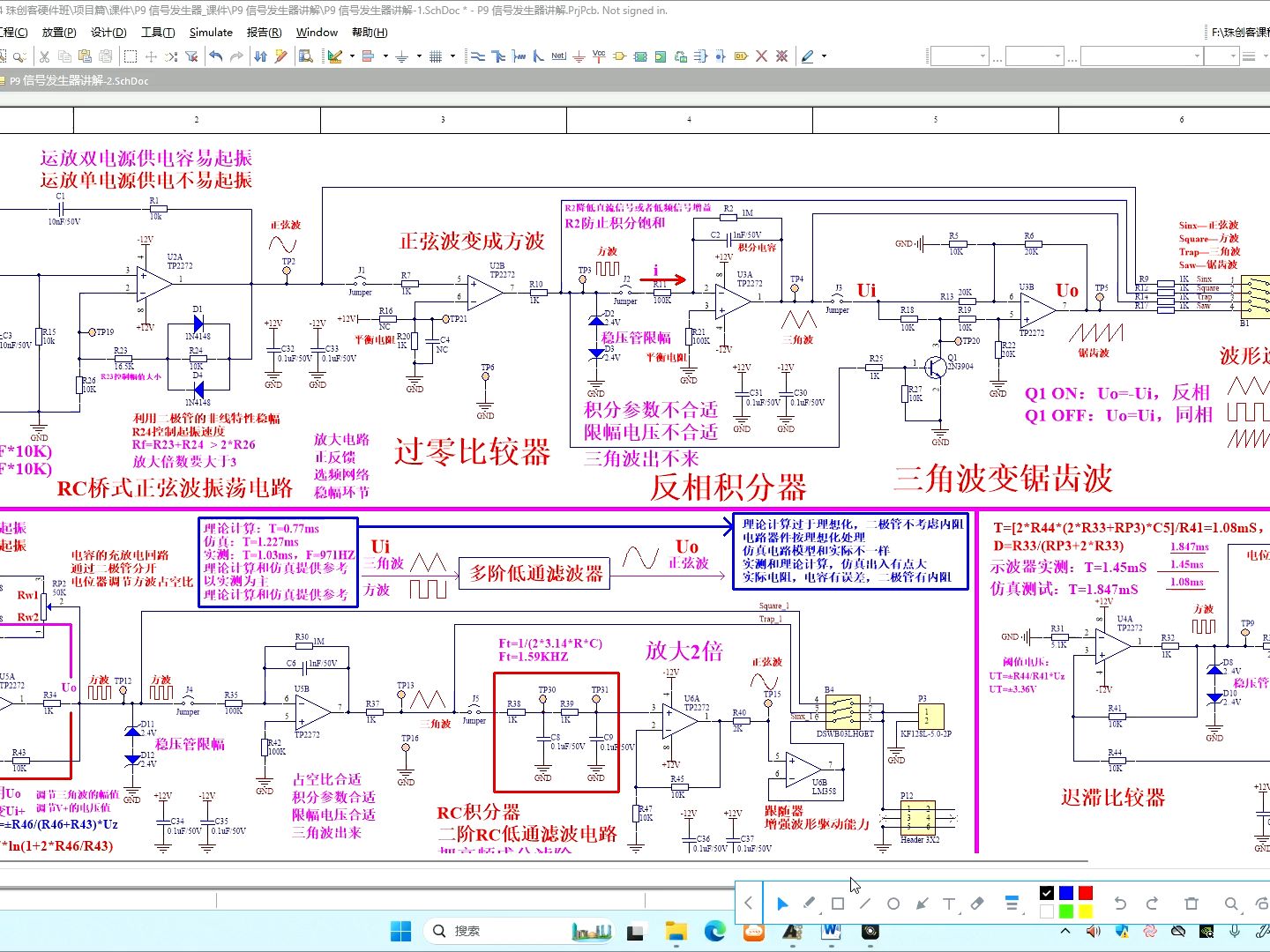1270x952 pixels.
Task: Click the volume speaker tray icon
Action: pyautogui.click(x=1094, y=931)
